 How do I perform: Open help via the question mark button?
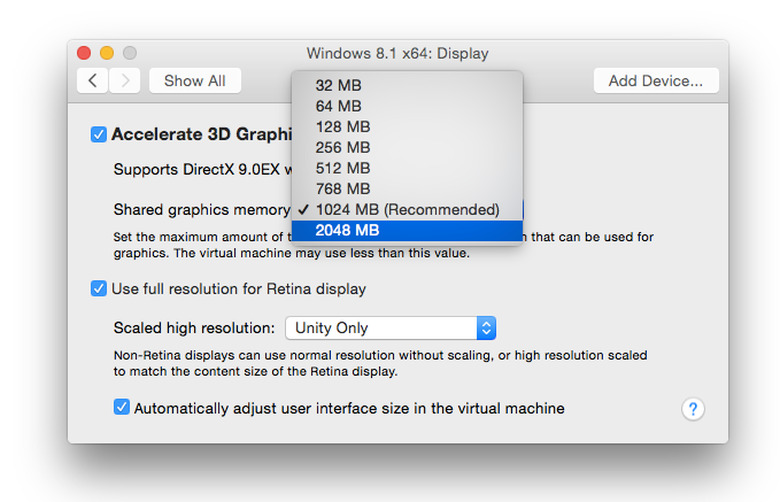coord(693,409)
